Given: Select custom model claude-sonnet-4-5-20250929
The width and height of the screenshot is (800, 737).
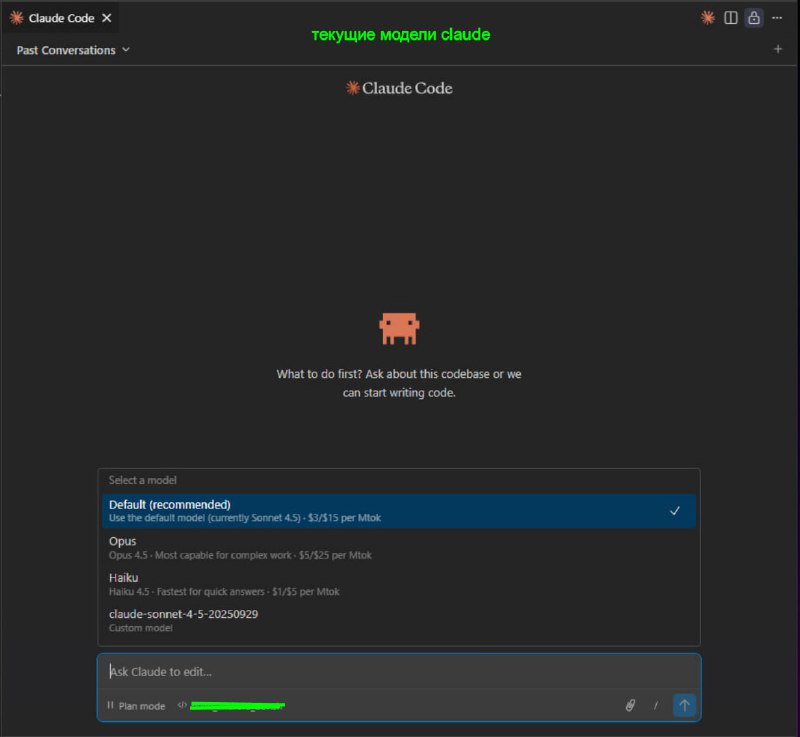Looking at the screenshot, I should pyautogui.click(x=399, y=620).
